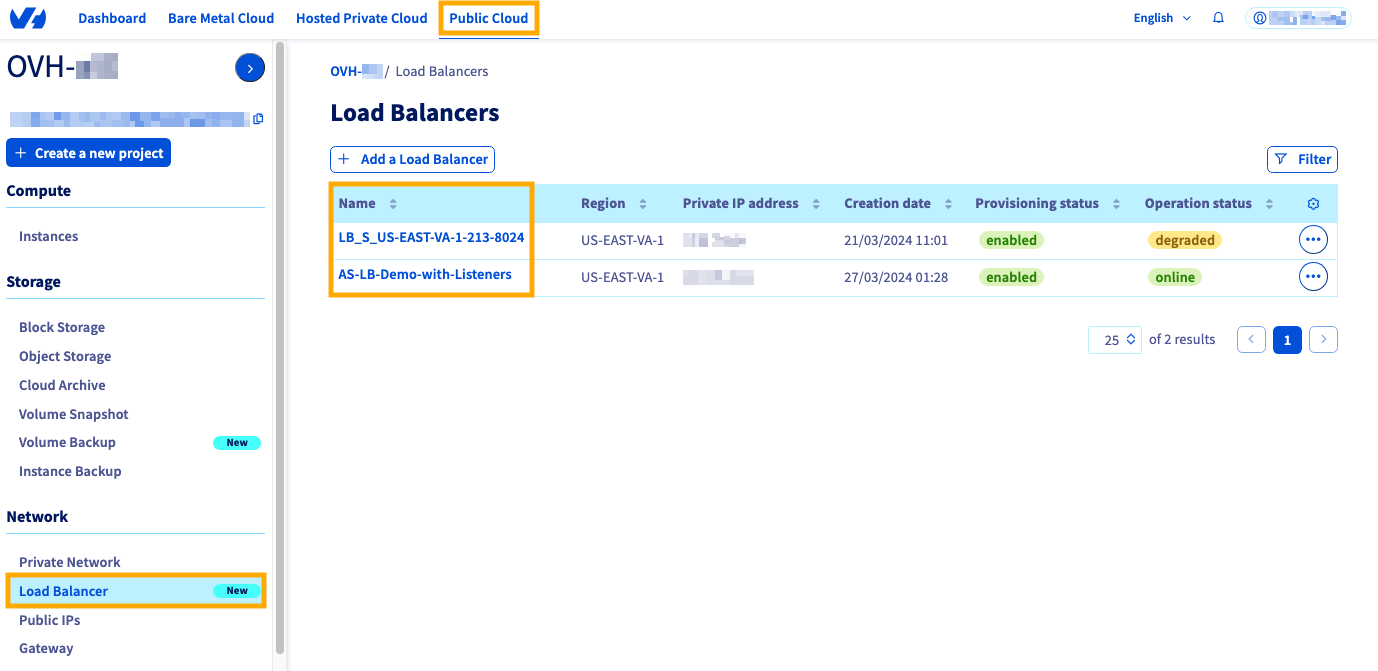Open the results-per-page 25 dropdown
Image resolution: width=1378 pixels, height=671 pixels.
click(x=1114, y=339)
